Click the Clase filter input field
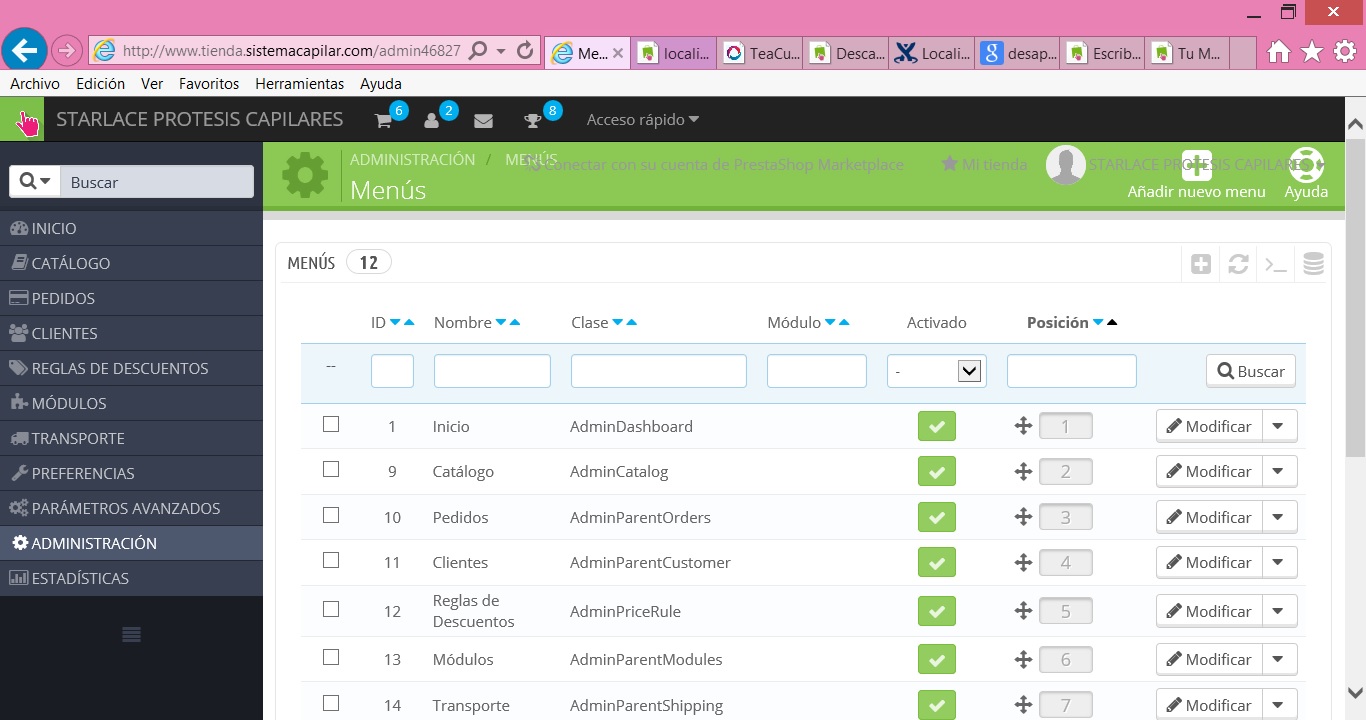The image size is (1366, 720). click(x=659, y=371)
